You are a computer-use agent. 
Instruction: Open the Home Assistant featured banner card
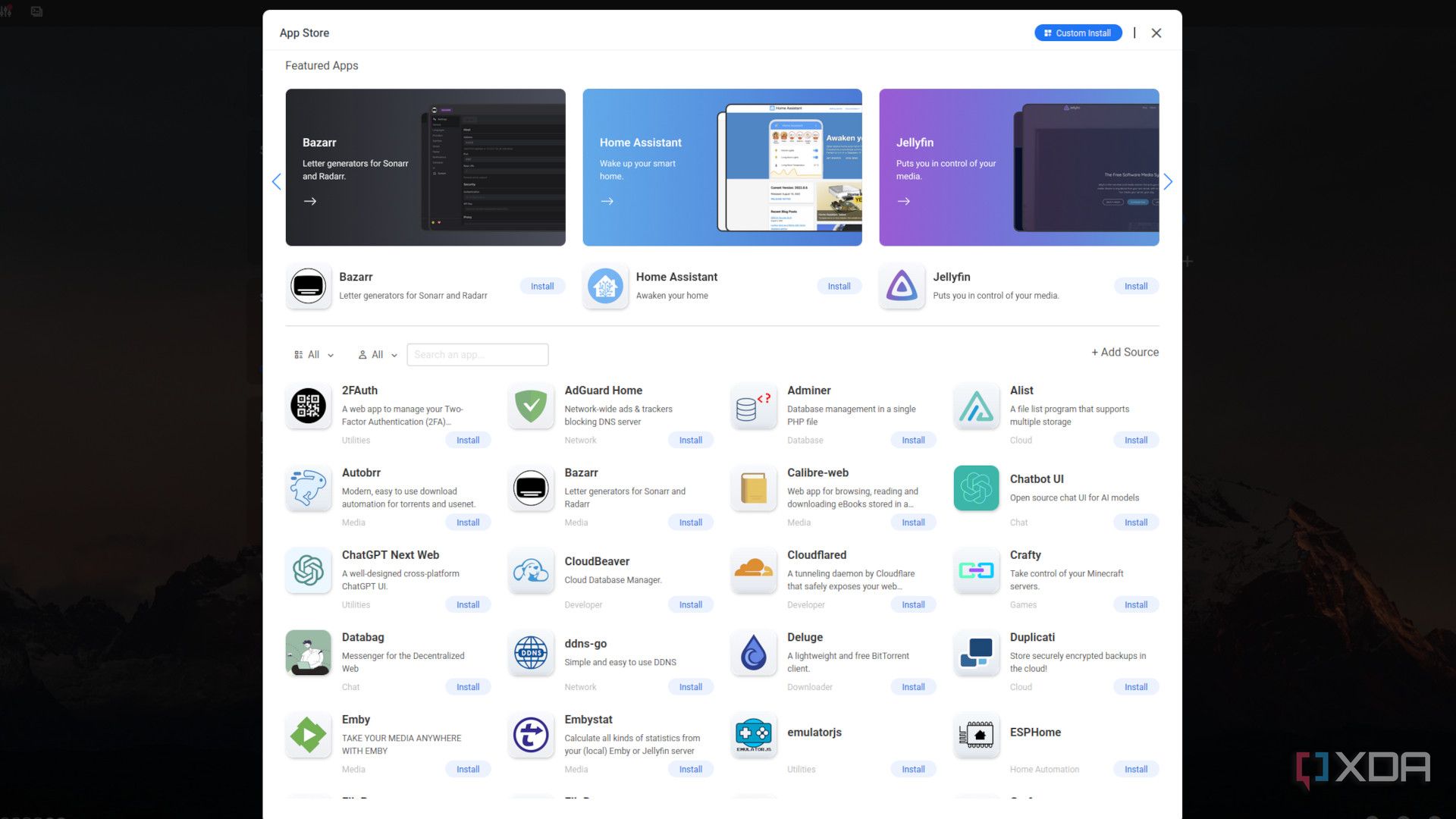click(x=722, y=168)
